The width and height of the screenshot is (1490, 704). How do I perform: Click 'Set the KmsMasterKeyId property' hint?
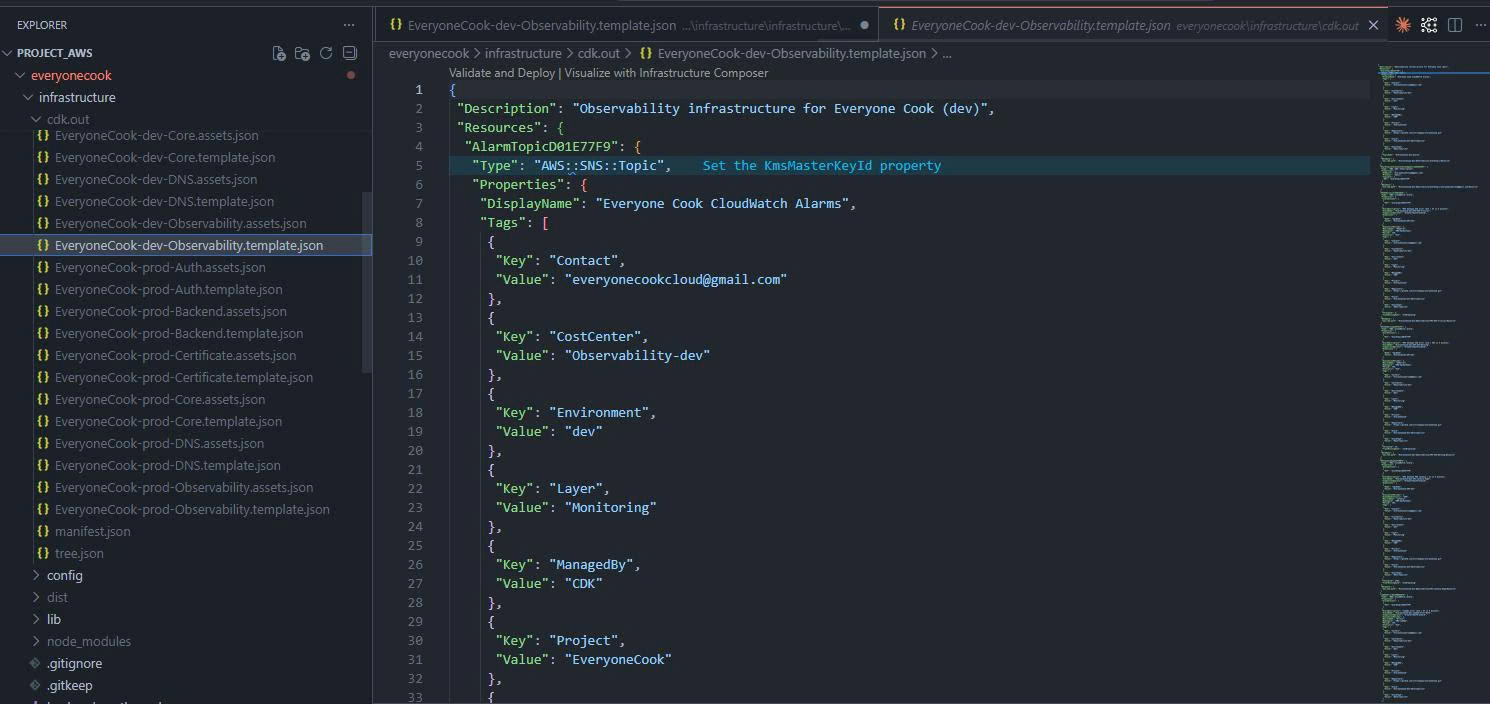[x=821, y=166]
